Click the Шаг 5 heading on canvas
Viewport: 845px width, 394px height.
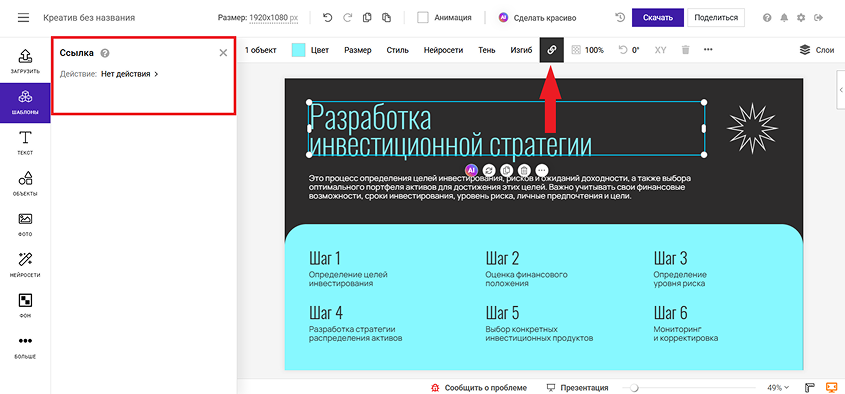point(502,312)
